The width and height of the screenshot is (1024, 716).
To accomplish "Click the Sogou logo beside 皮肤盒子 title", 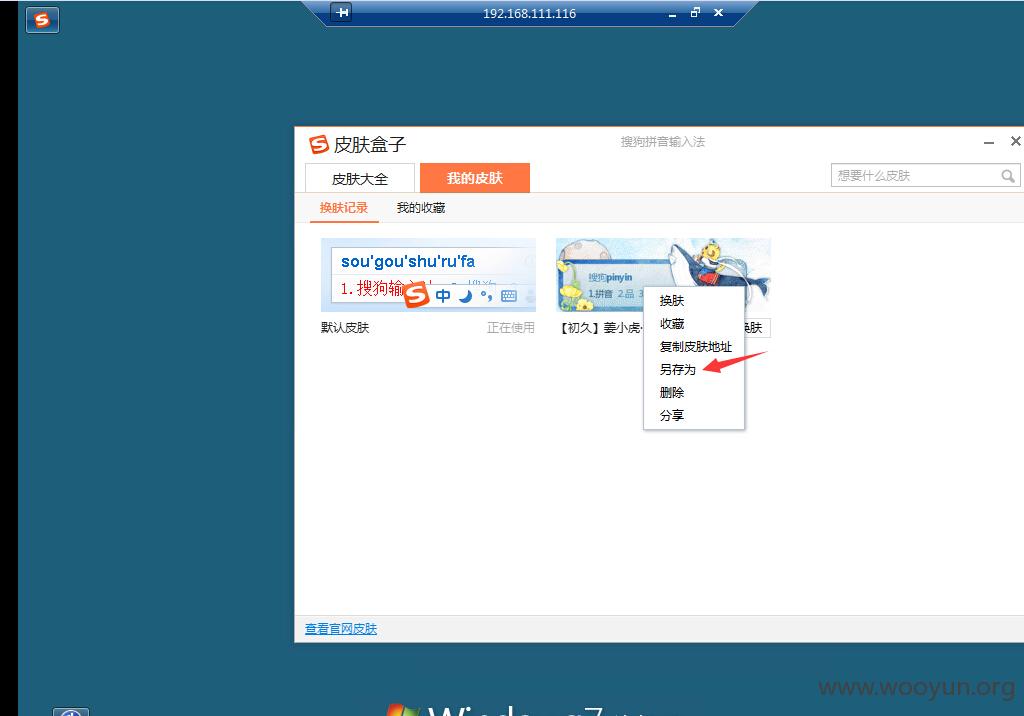I will click(x=319, y=144).
